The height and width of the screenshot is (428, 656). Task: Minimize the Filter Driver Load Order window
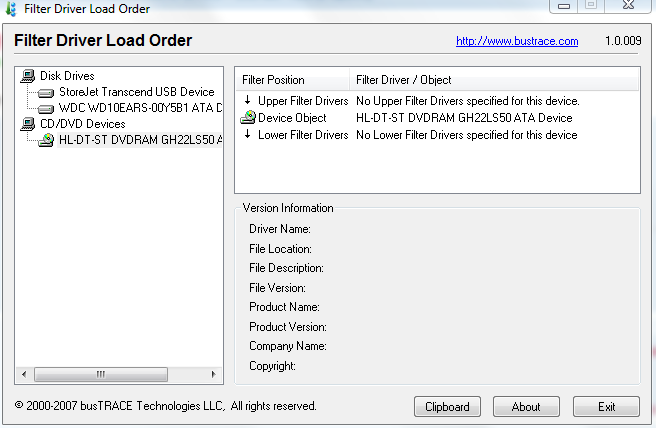(x=564, y=6)
